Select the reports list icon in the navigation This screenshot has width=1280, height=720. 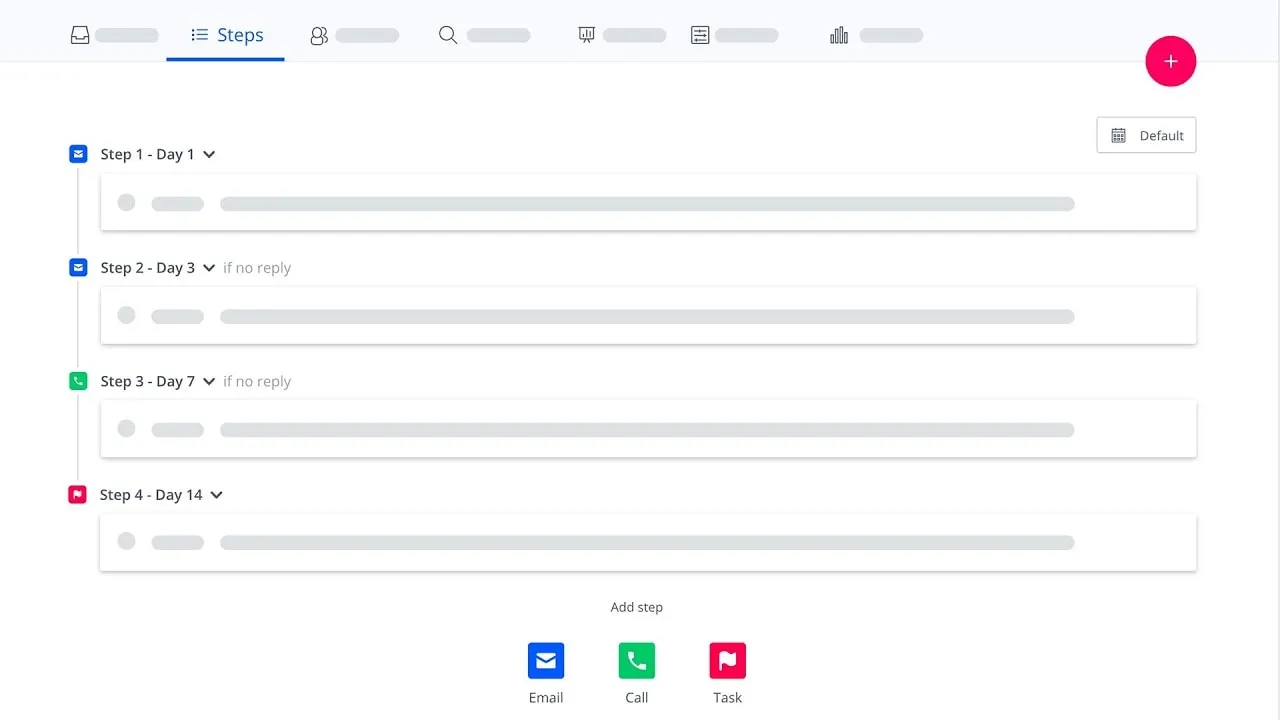699,35
